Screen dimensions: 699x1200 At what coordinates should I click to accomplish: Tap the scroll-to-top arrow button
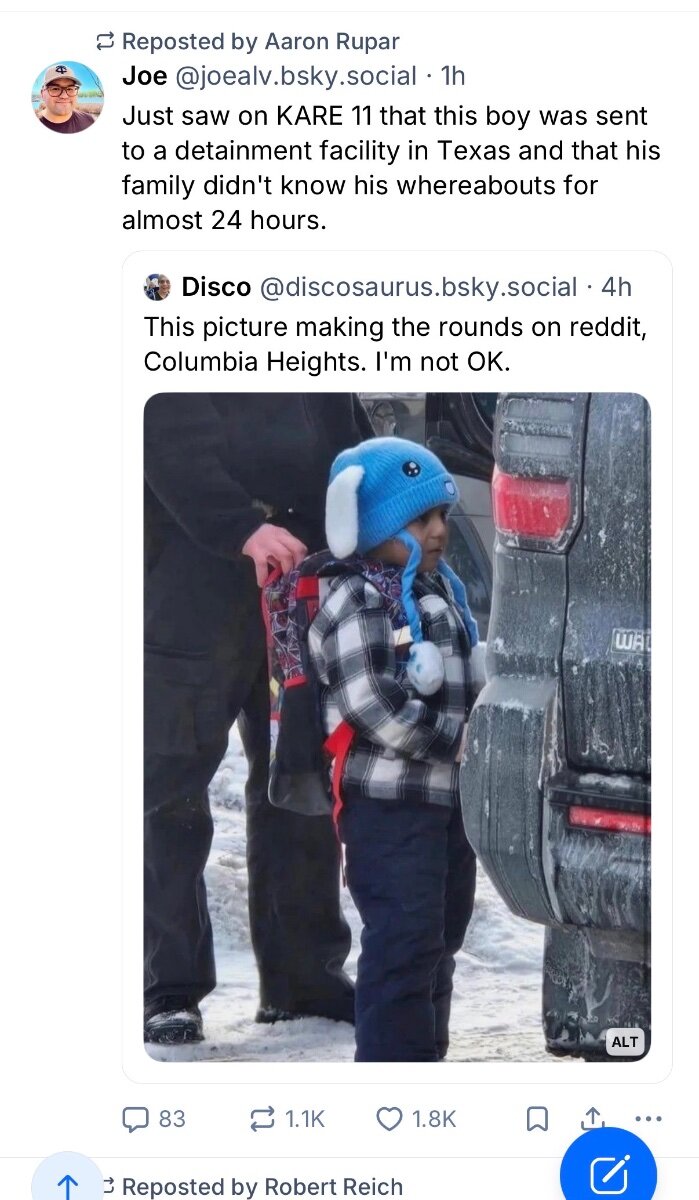(x=67, y=1180)
